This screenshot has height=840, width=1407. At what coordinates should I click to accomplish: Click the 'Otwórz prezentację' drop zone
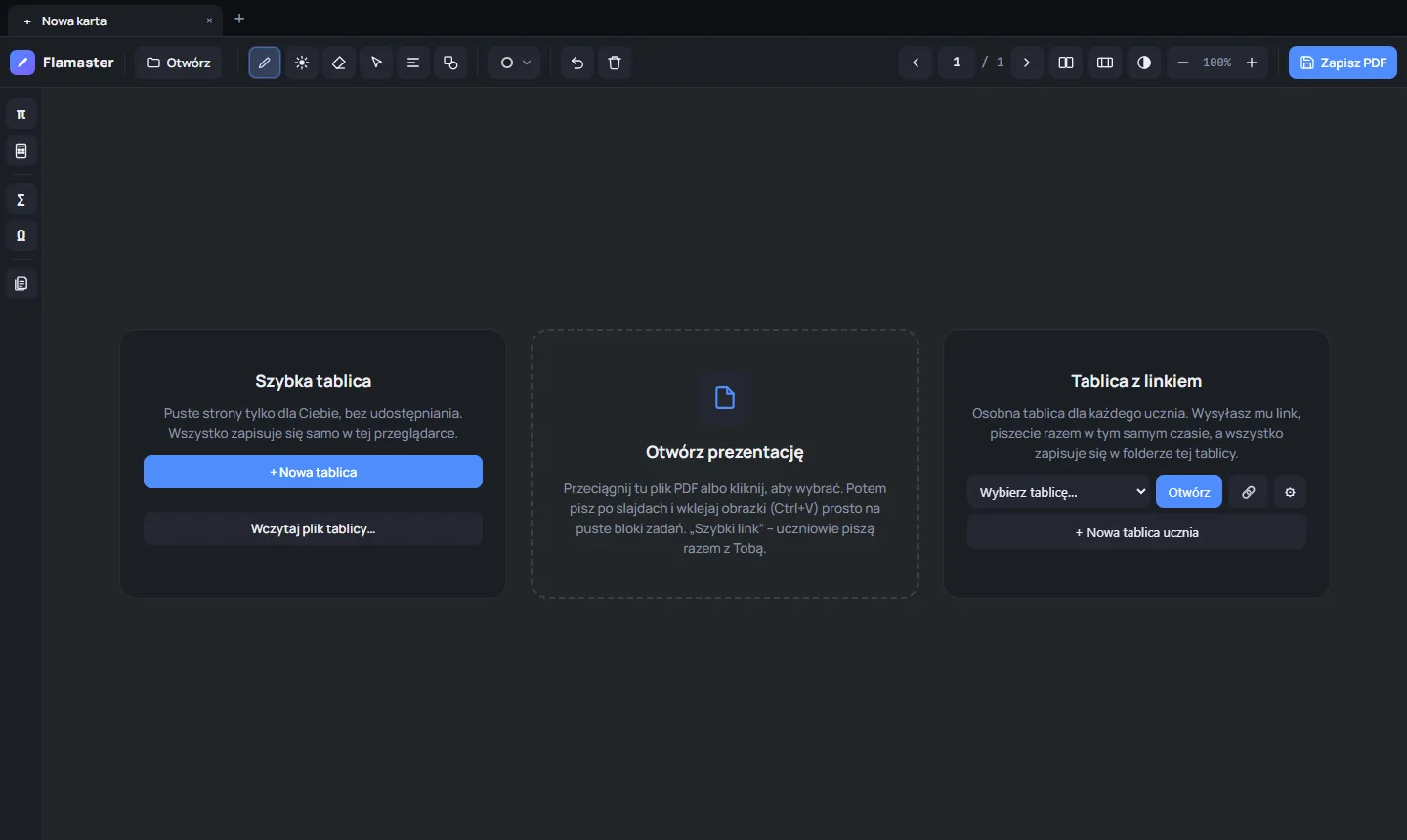[725, 464]
